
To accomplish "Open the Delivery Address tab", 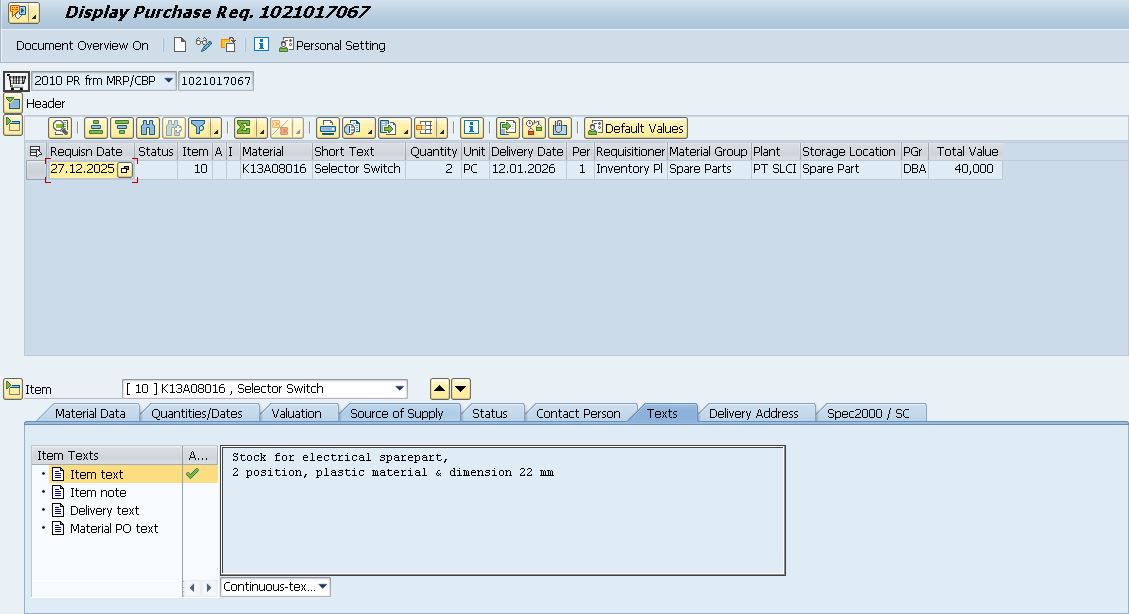I will point(753,413).
